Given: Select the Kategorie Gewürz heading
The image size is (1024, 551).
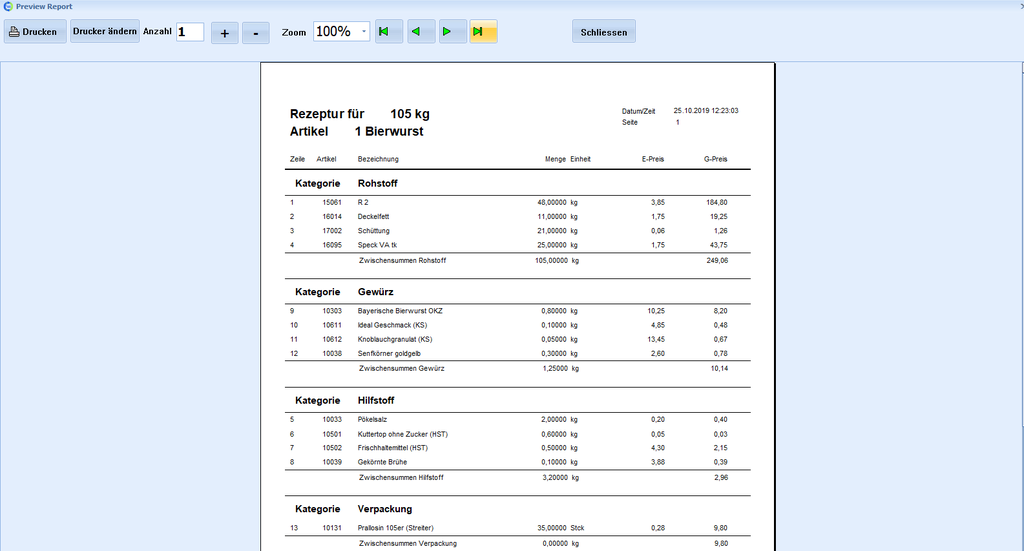Looking at the screenshot, I should click(344, 292).
